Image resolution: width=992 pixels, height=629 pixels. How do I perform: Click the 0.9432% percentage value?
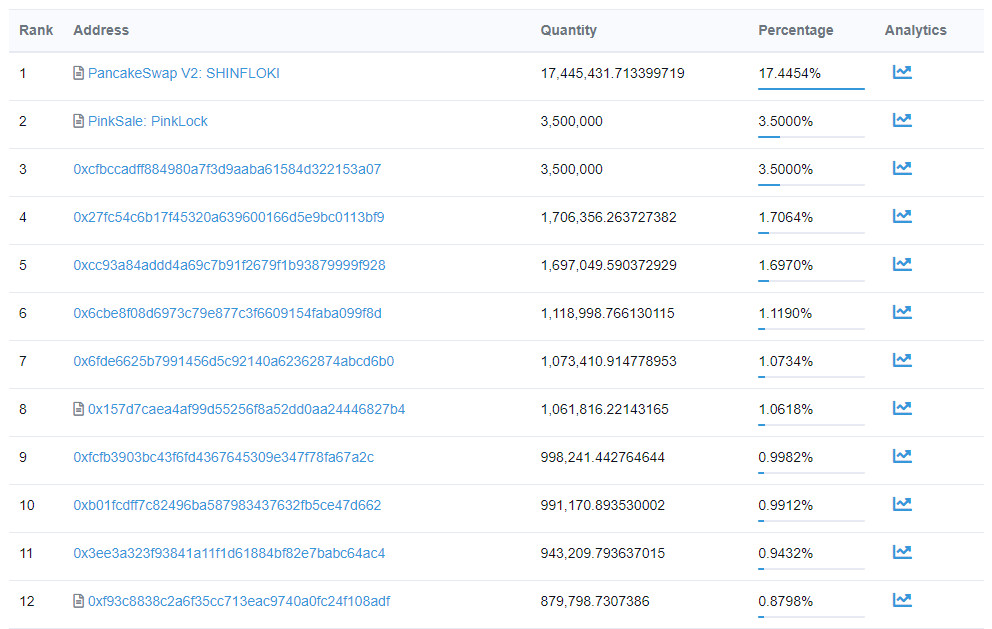point(786,554)
